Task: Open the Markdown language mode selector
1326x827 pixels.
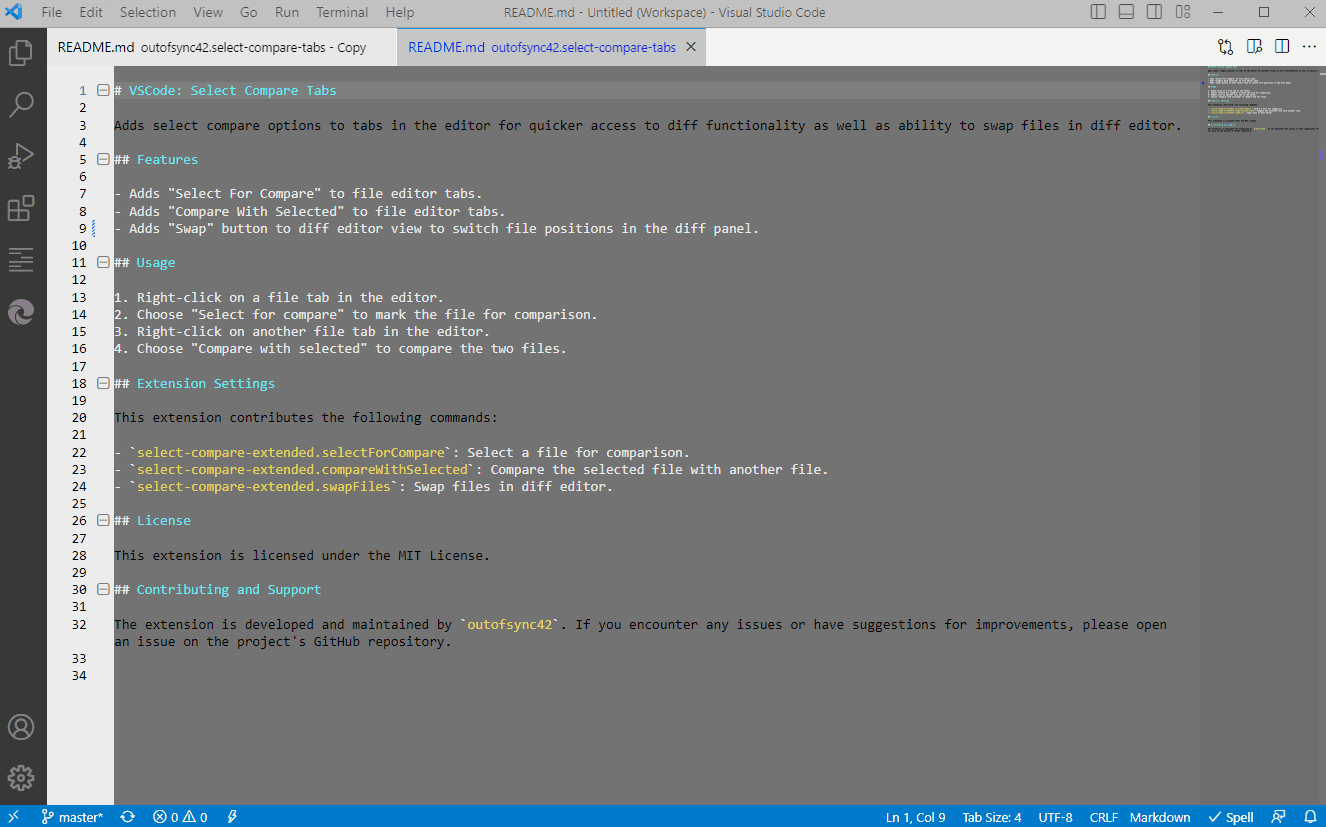Action: tap(1160, 817)
